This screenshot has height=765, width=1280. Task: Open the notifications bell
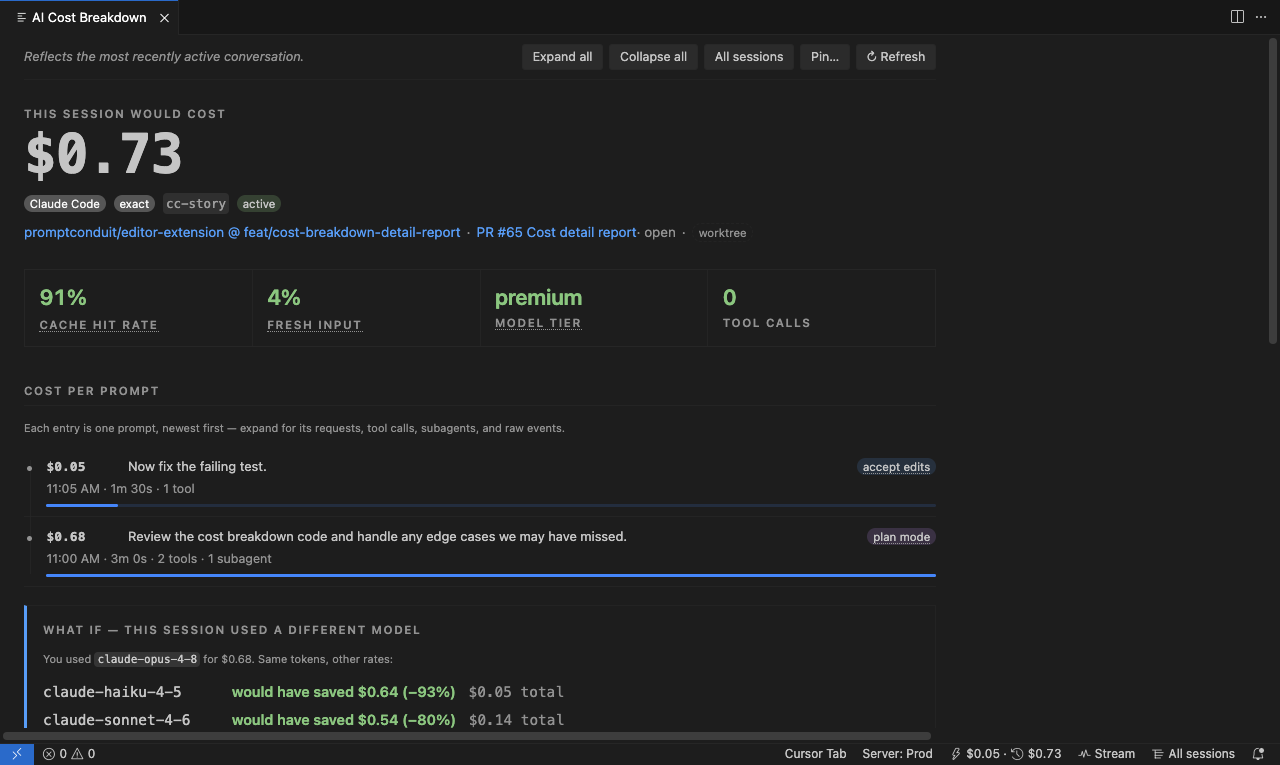[x=1258, y=754]
